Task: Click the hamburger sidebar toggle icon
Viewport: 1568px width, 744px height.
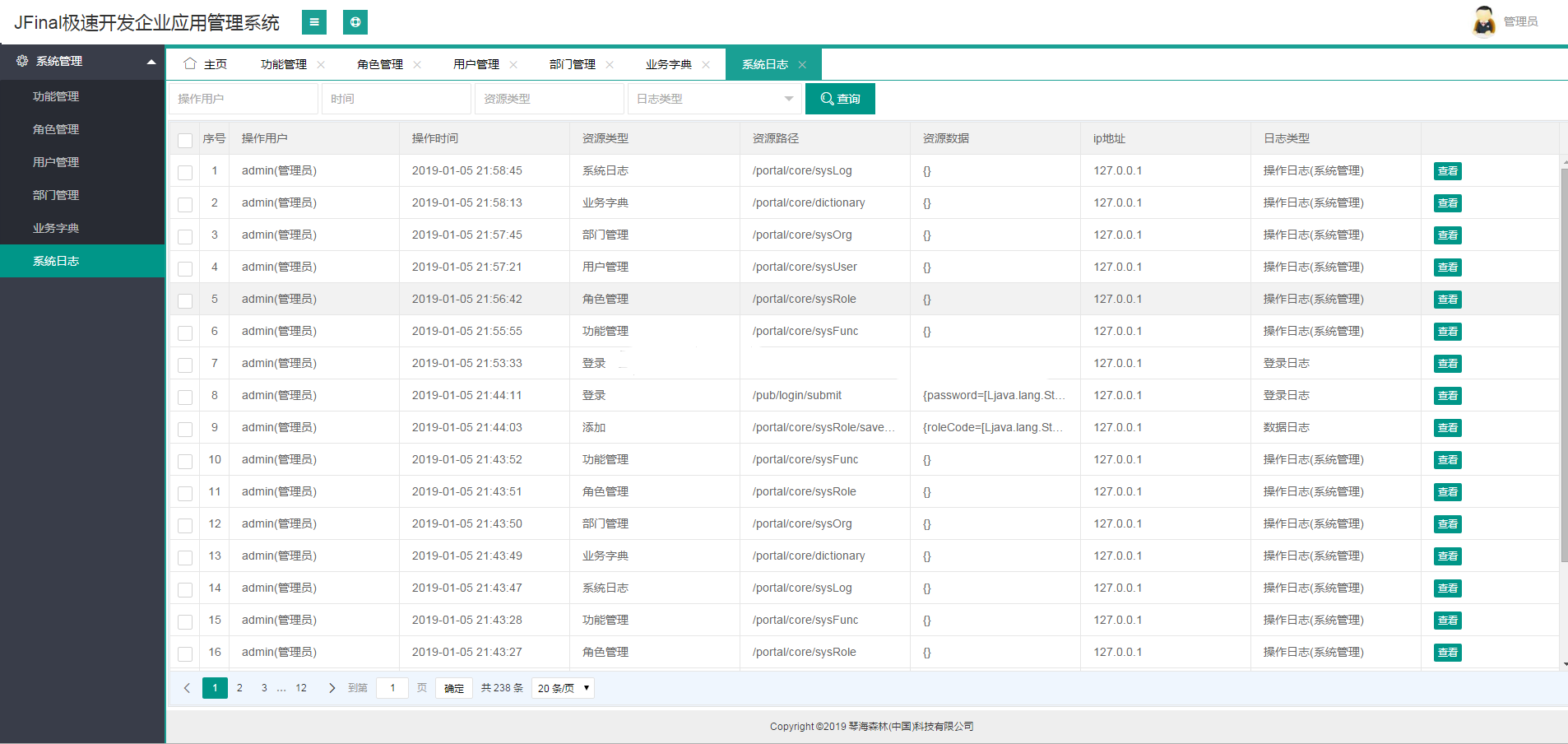Action: [315, 22]
